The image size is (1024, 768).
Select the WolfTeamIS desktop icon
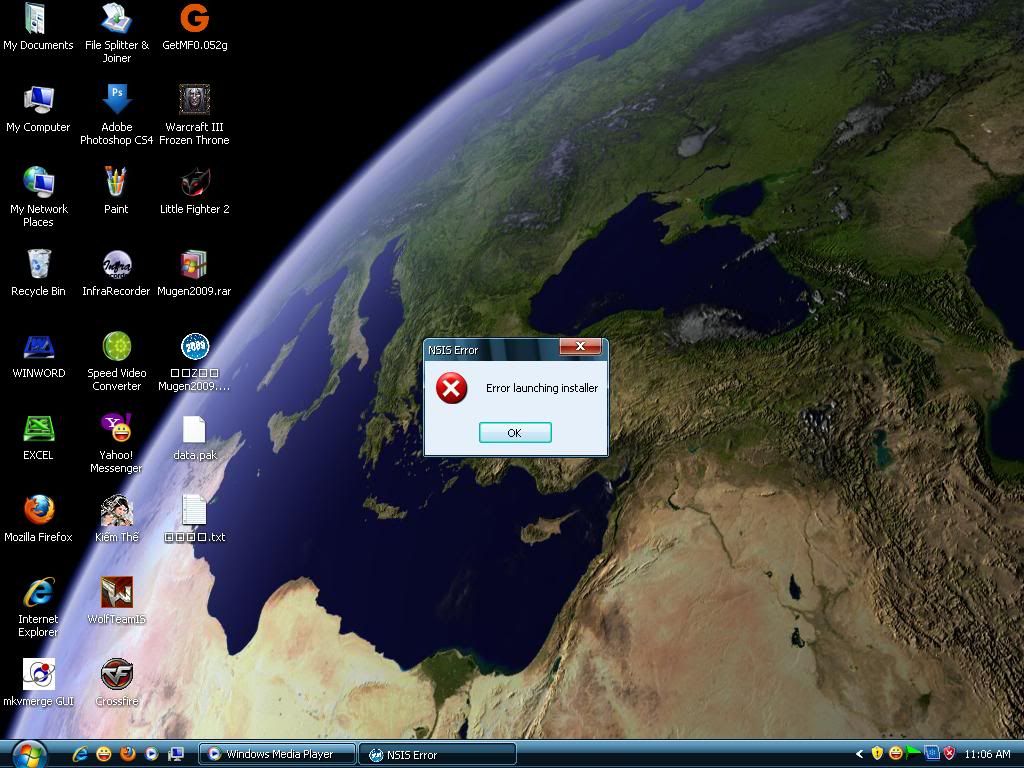(116, 601)
